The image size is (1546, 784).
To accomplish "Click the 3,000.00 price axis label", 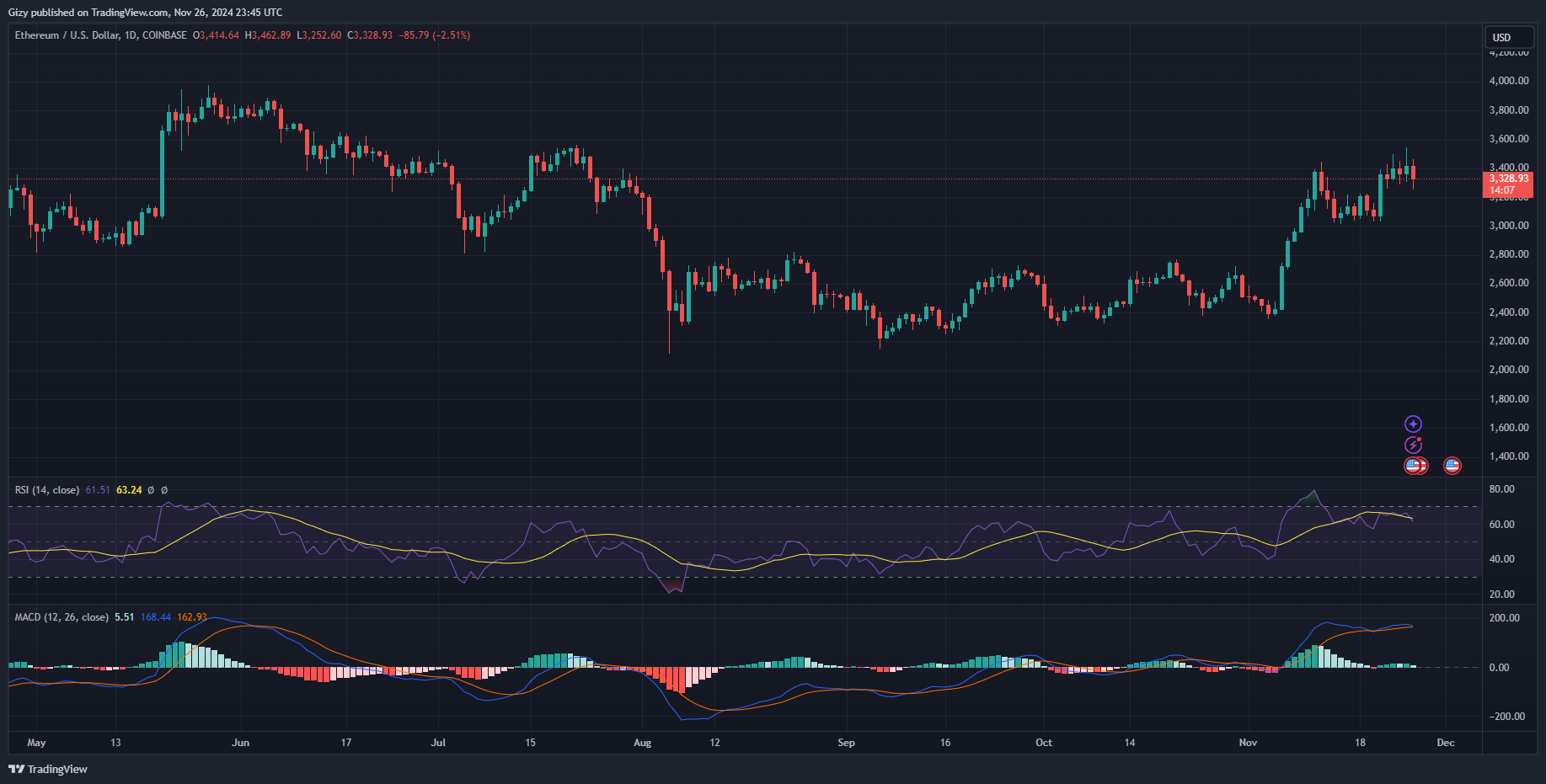I will [x=1509, y=226].
